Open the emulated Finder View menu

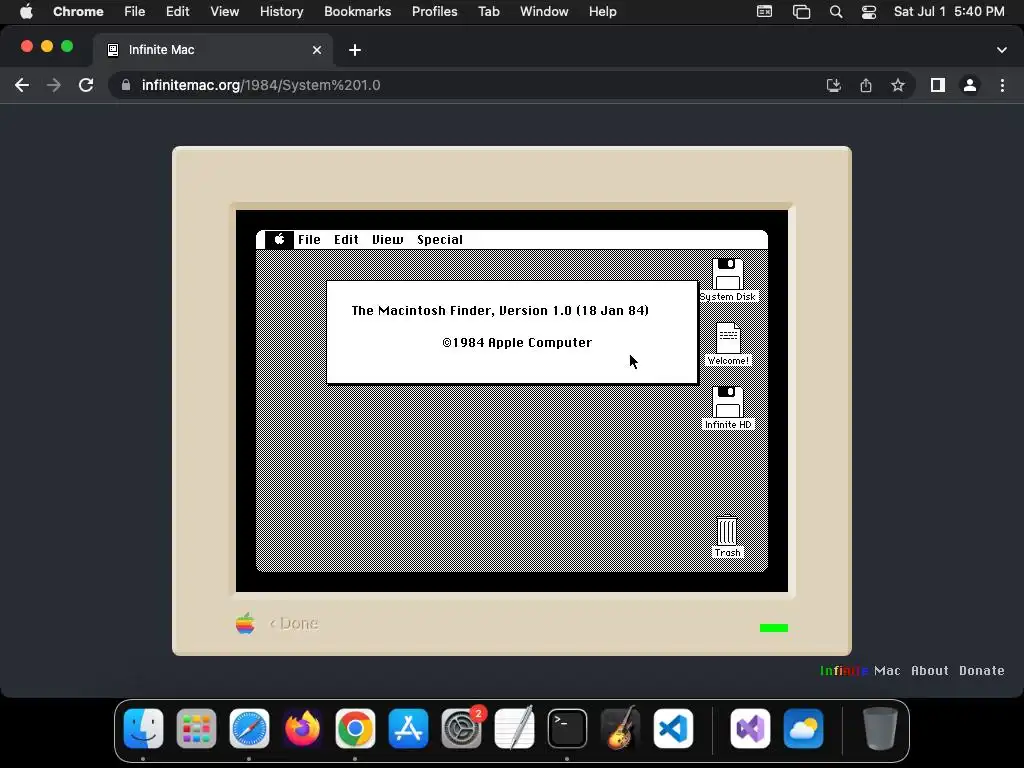pos(388,240)
